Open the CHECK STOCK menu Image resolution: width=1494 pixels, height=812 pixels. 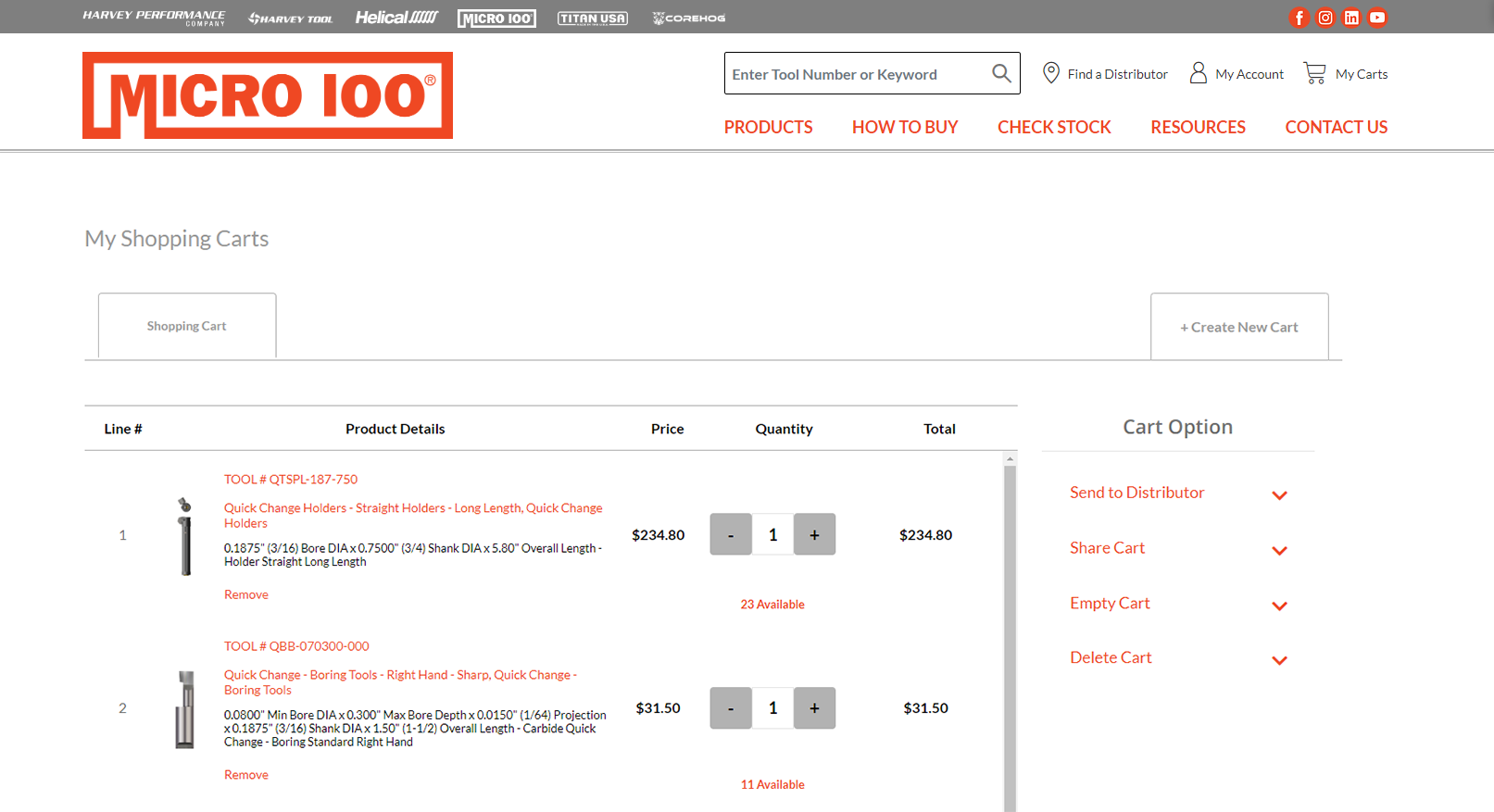[x=1054, y=128]
